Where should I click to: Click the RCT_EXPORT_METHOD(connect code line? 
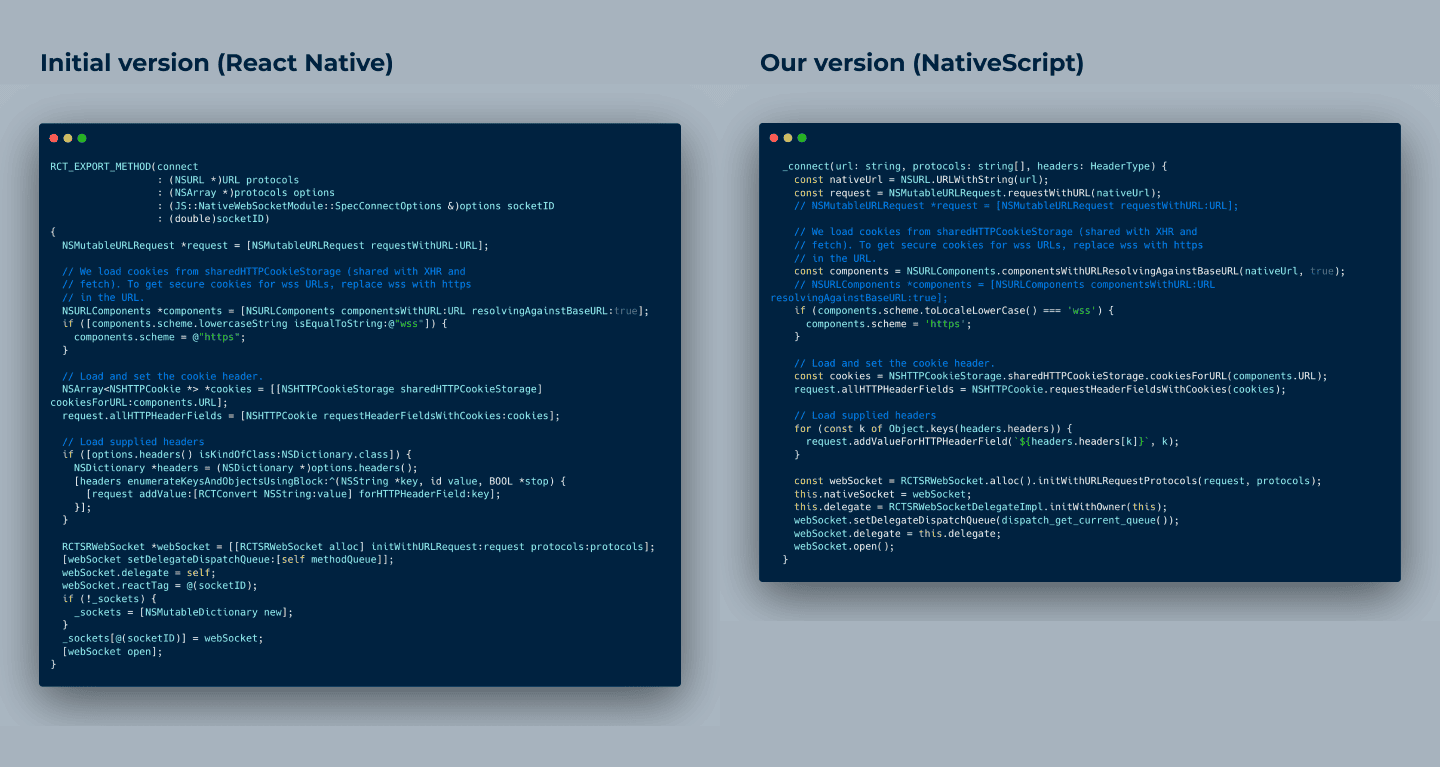[124, 167]
